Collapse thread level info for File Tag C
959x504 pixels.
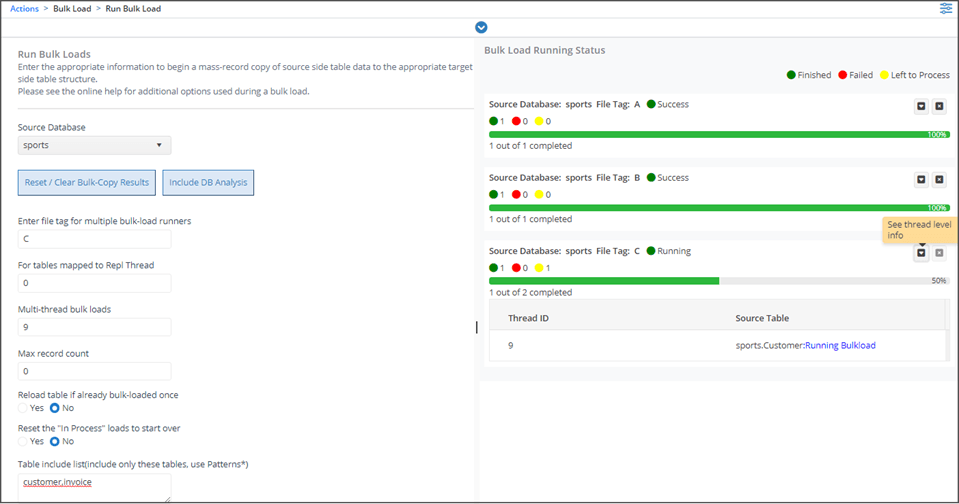[921, 253]
